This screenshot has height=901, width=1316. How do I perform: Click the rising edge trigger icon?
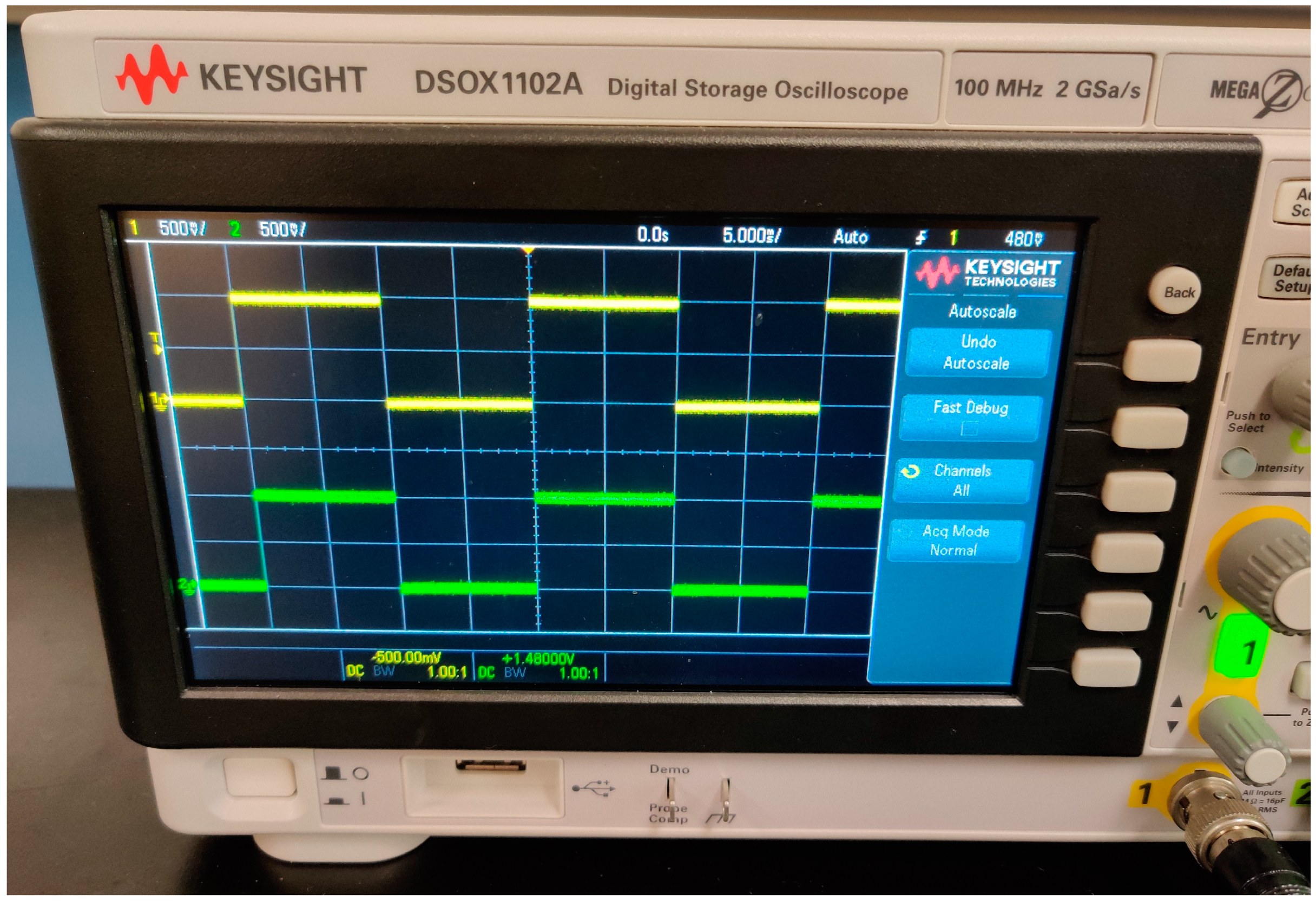[x=921, y=238]
